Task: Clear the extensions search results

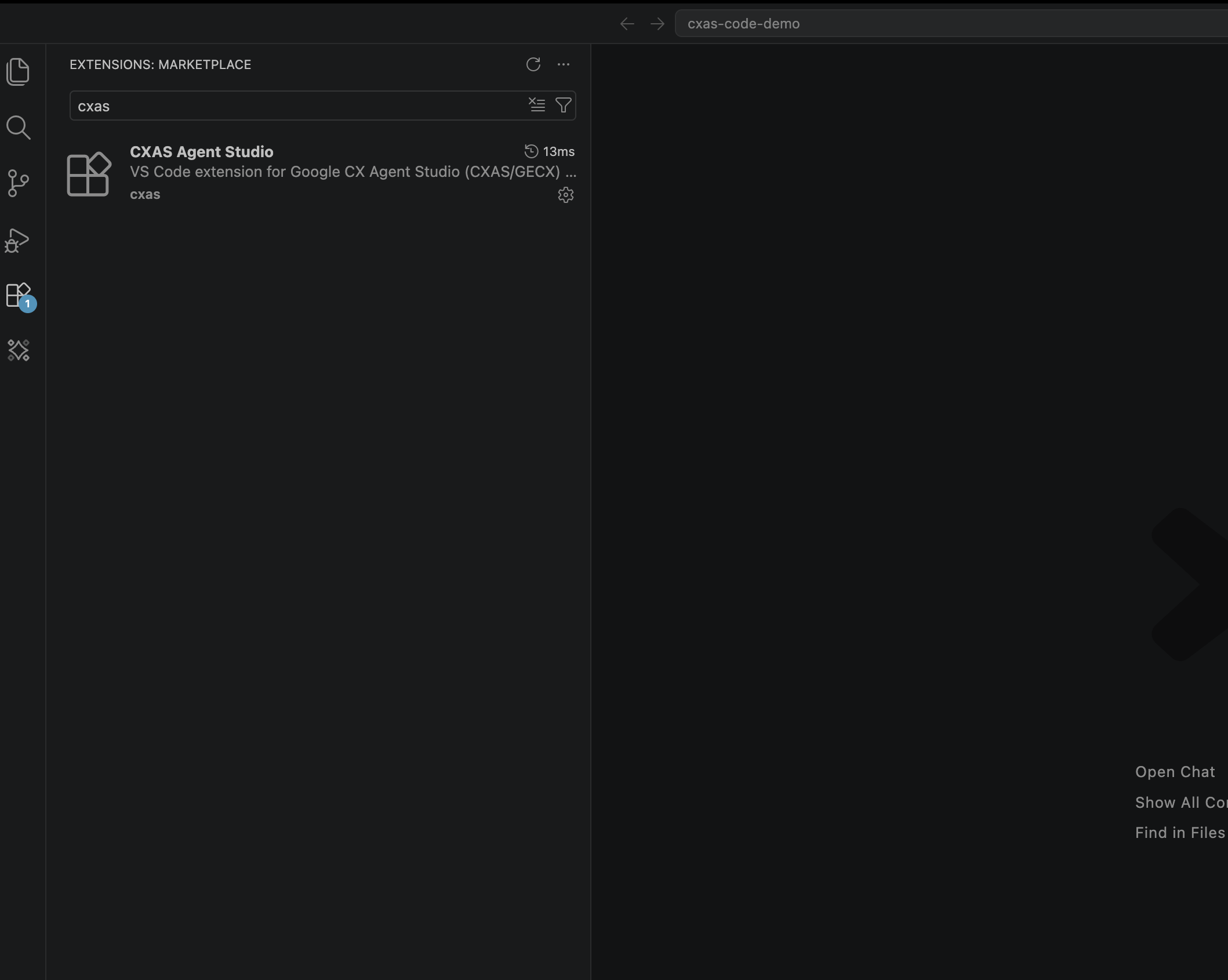Action: tap(537, 105)
